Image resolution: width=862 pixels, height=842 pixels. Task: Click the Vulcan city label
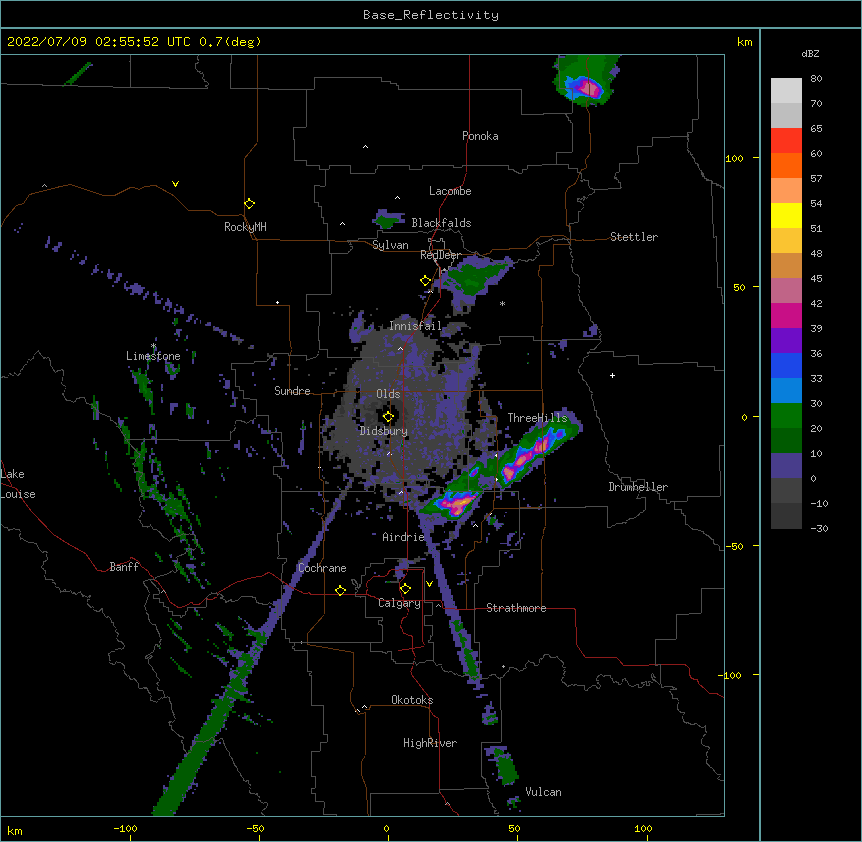[x=543, y=792]
